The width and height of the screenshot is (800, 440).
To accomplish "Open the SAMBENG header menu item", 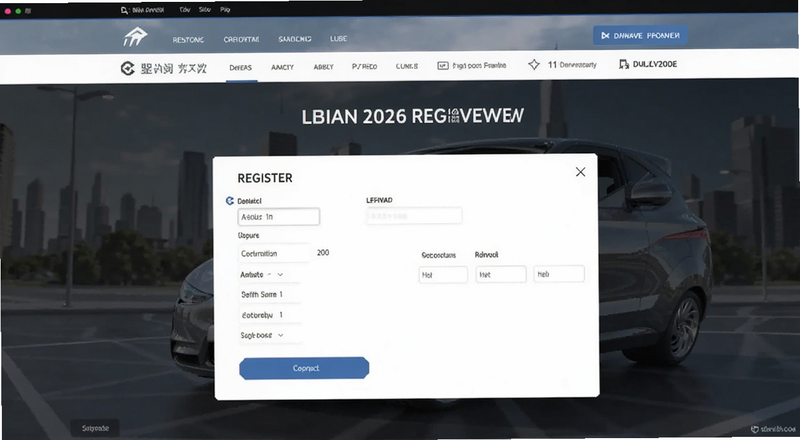I will point(295,39).
